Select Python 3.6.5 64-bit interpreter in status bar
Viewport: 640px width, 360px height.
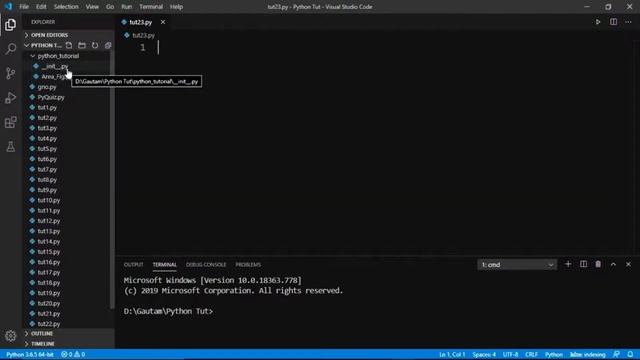(x=30, y=354)
